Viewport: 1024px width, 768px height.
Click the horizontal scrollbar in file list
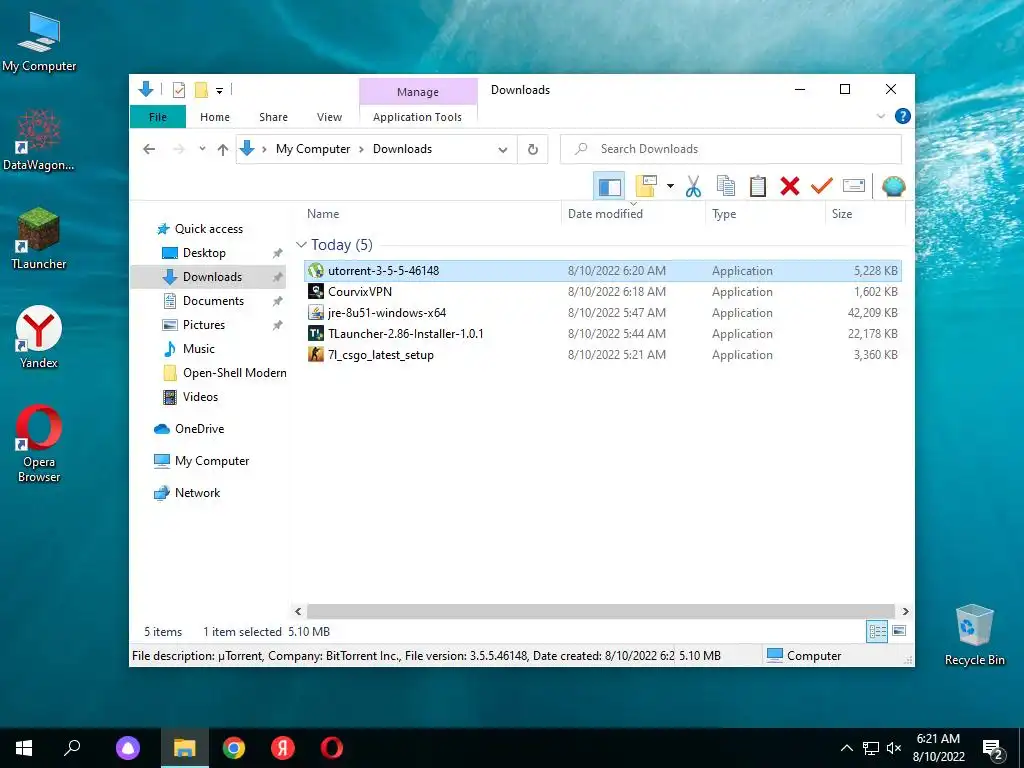pos(600,611)
